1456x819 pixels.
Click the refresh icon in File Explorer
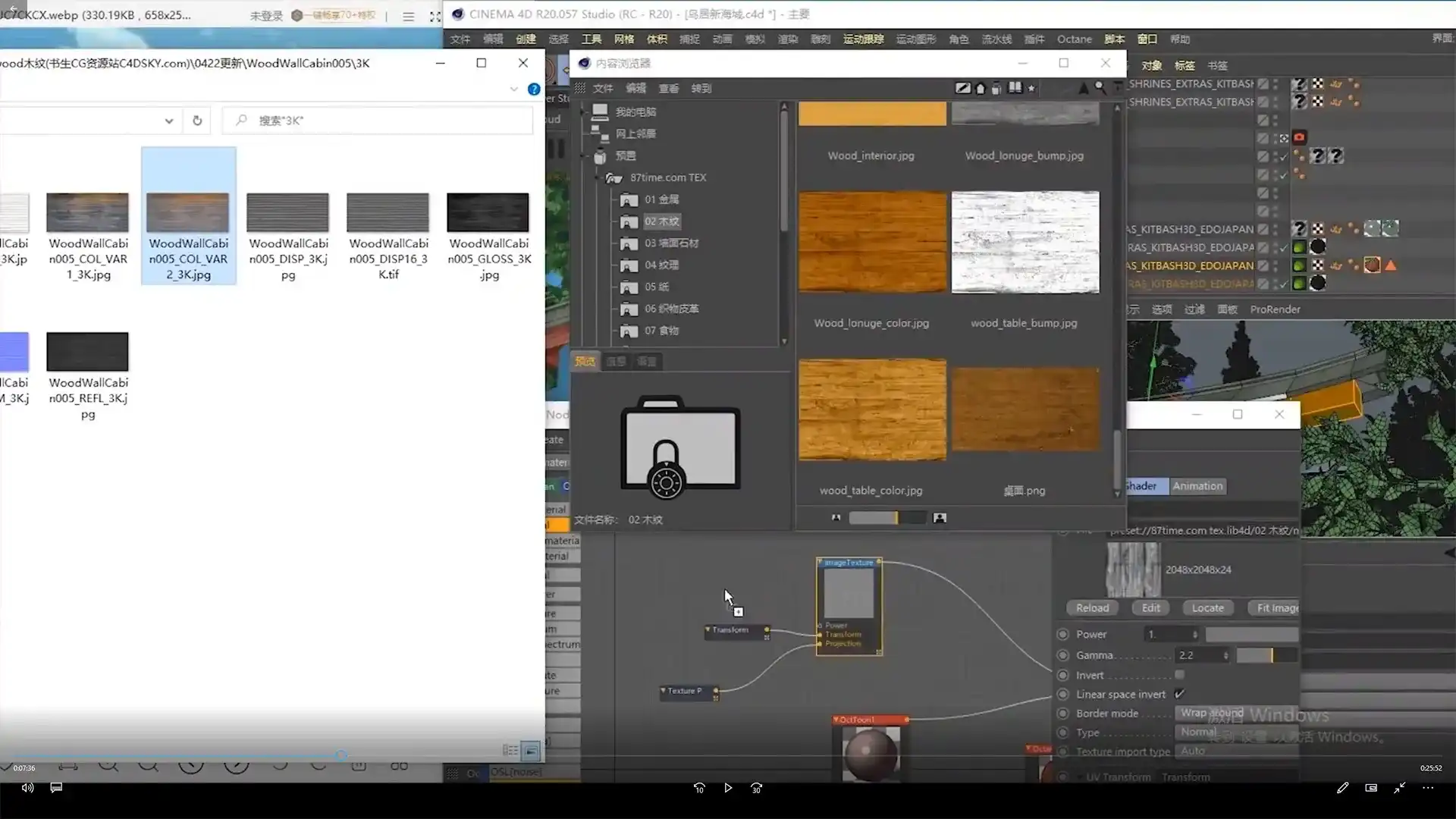(x=197, y=121)
